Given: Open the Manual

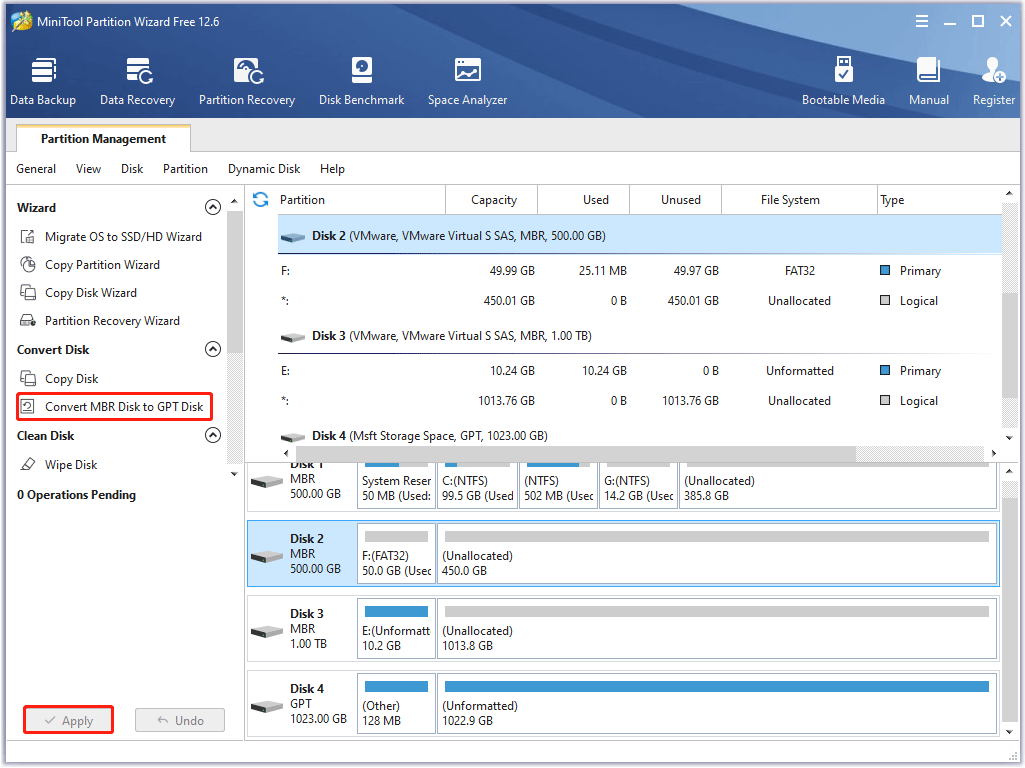Looking at the screenshot, I should click(x=928, y=81).
